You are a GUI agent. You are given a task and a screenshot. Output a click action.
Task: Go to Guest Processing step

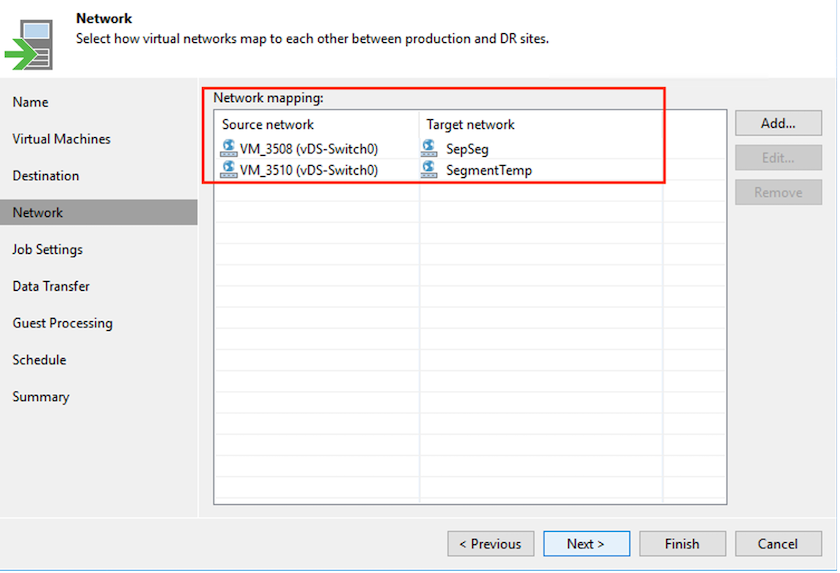click(x=62, y=323)
